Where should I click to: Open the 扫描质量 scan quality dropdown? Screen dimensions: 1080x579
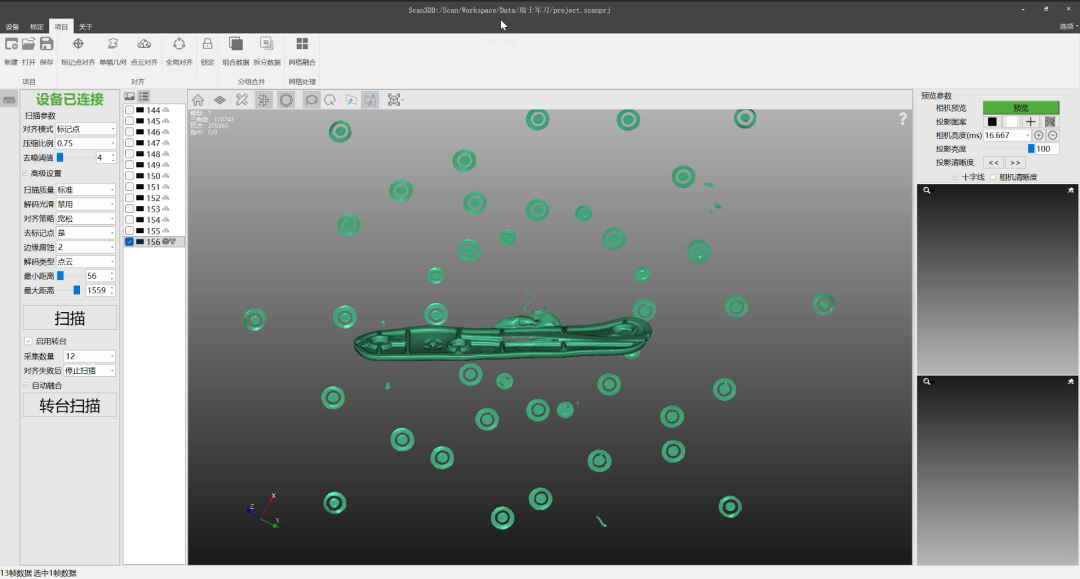[85, 190]
